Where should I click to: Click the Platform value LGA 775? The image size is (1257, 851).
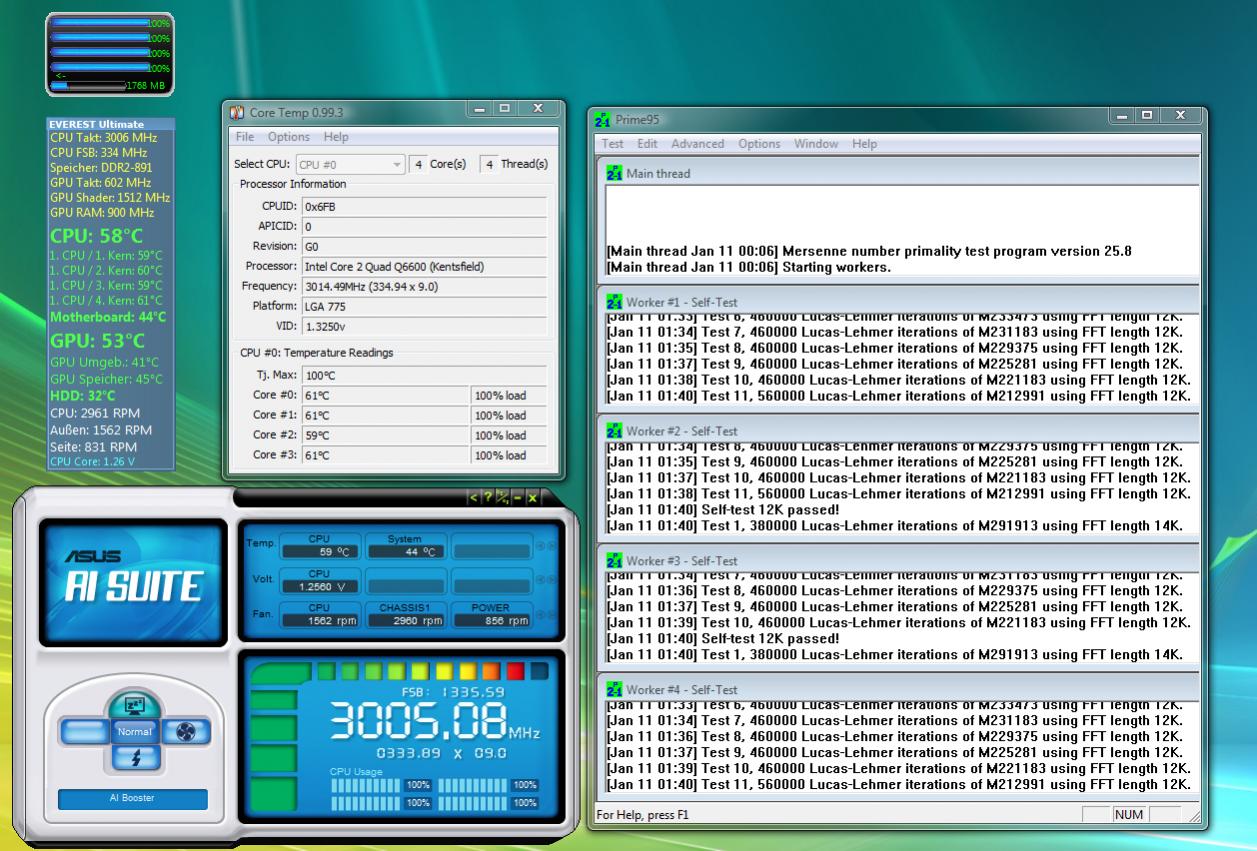click(x=424, y=306)
